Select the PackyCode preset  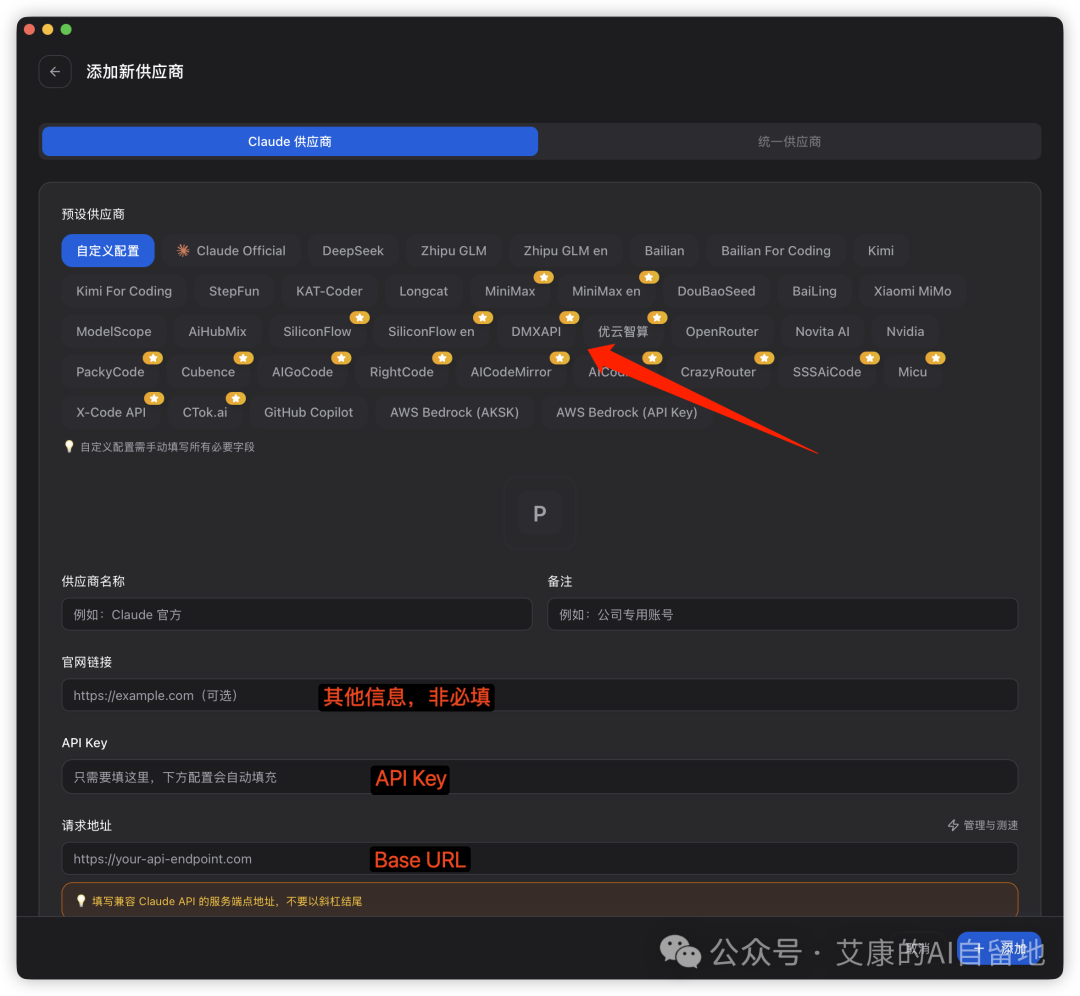tap(110, 372)
